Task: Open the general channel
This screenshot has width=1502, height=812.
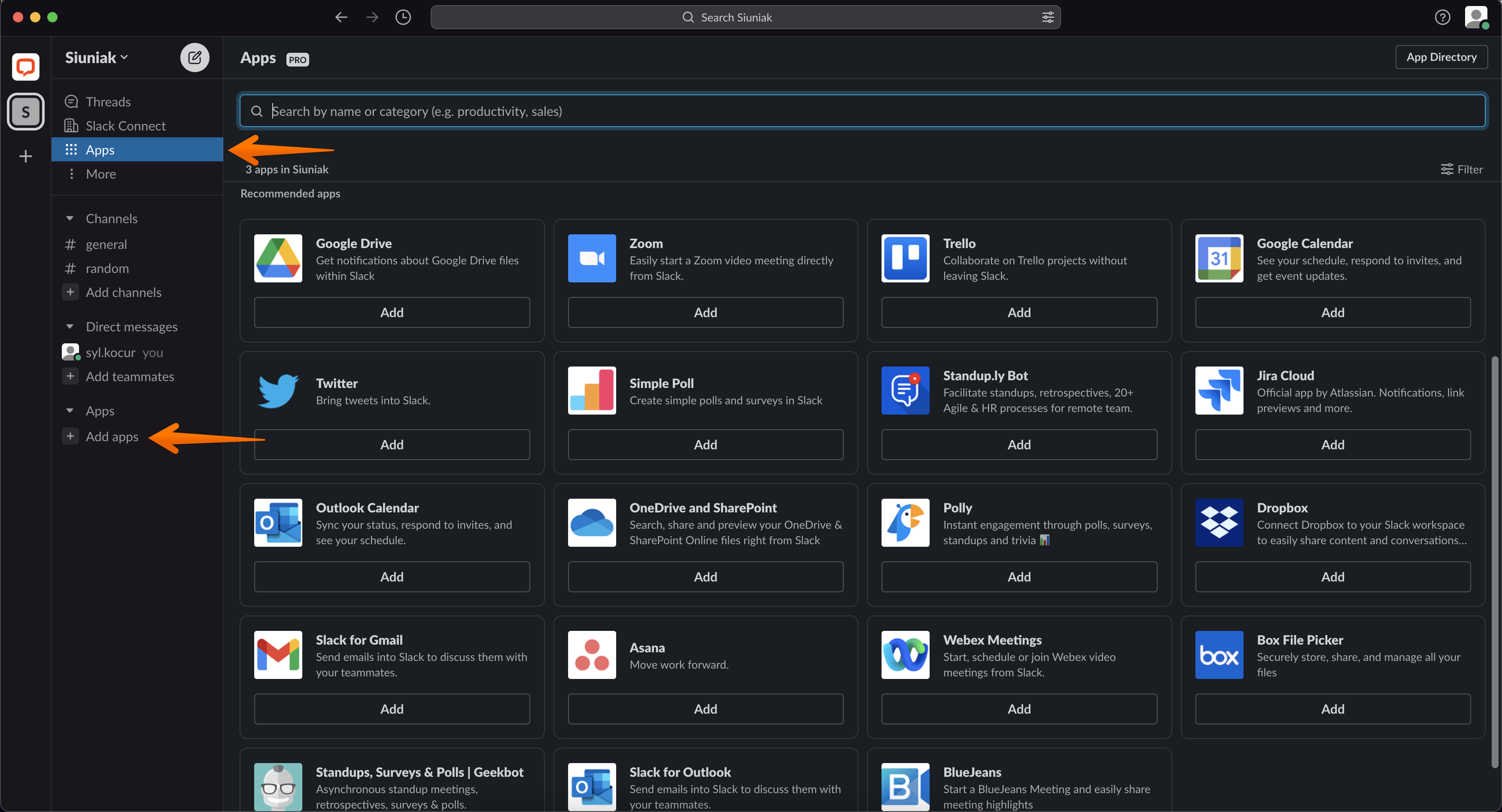Action: coord(137,244)
